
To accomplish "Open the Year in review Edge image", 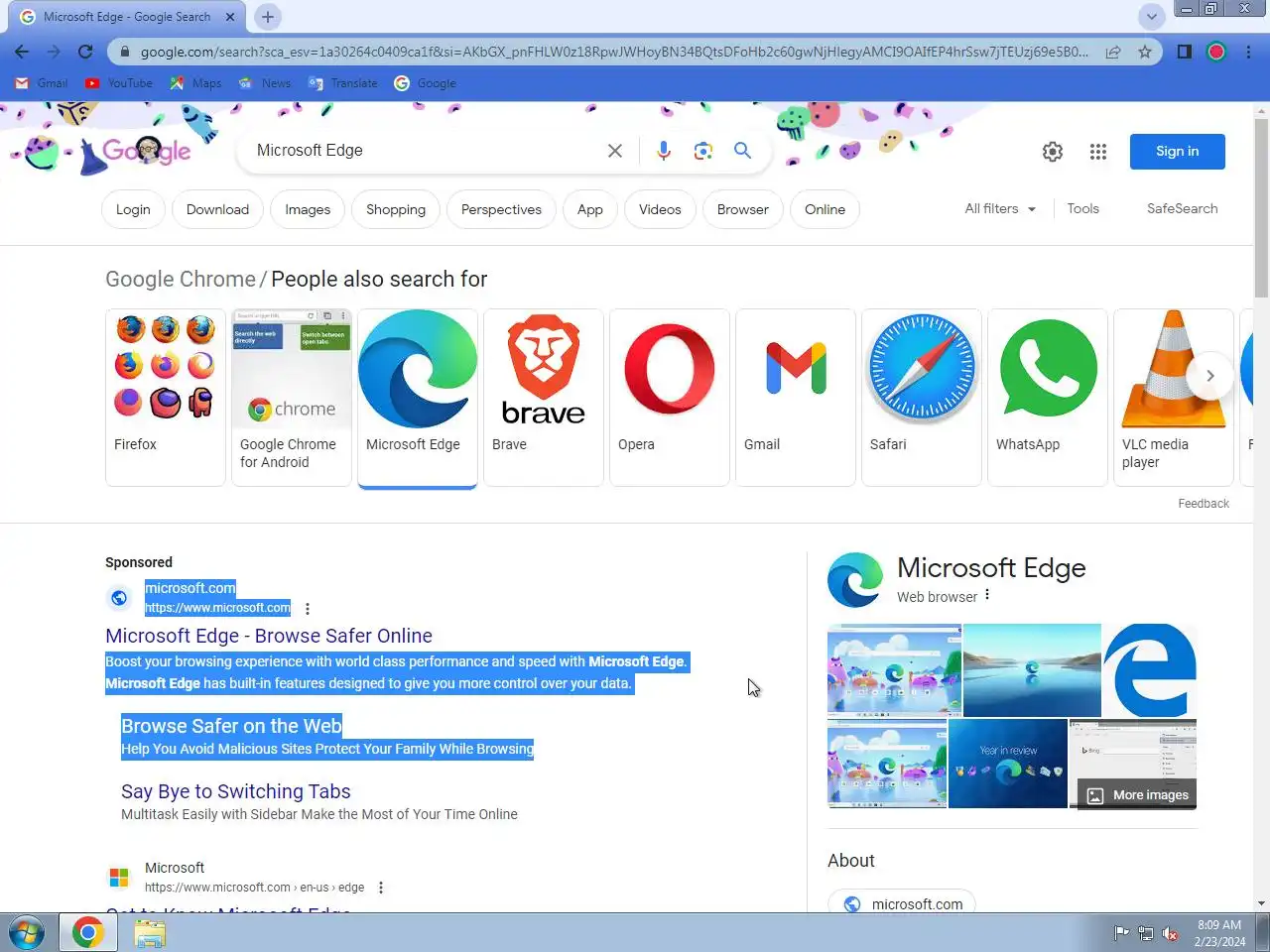I will pyautogui.click(x=1008, y=764).
